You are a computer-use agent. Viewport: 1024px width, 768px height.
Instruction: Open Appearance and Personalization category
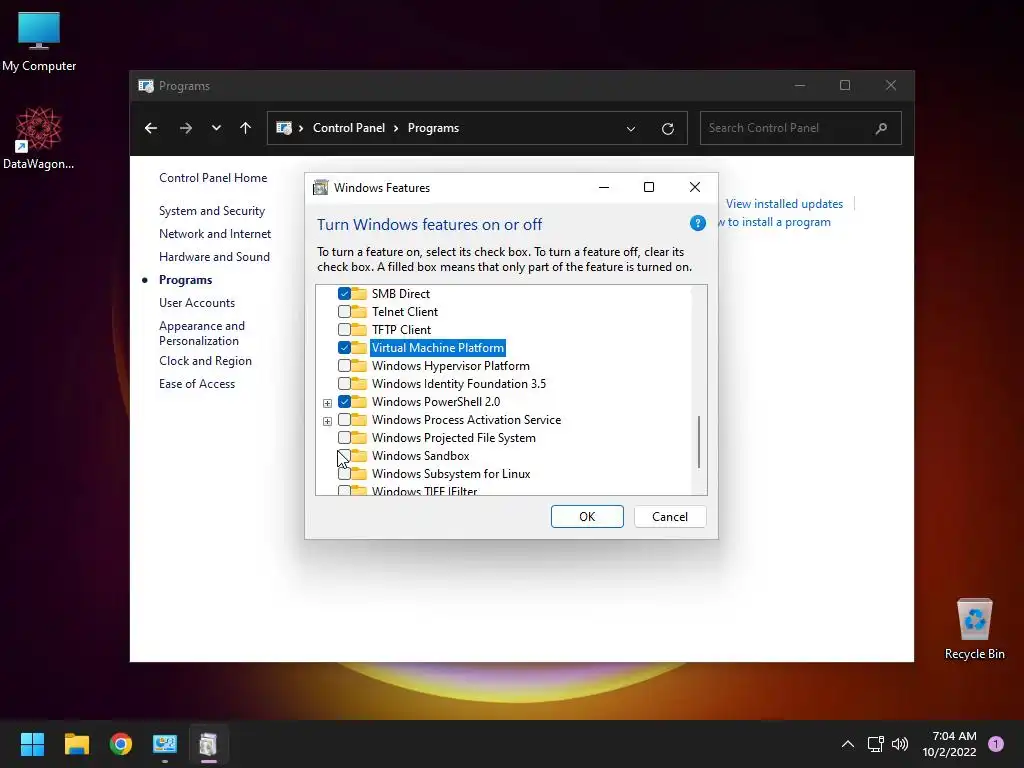click(202, 333)
